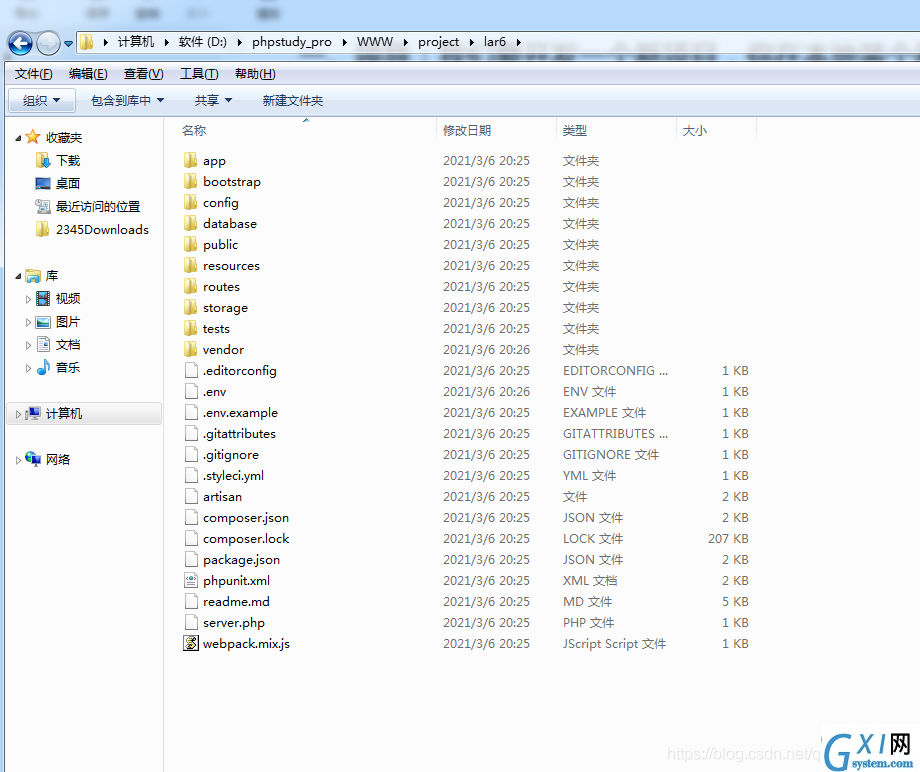Click the 2345Downloads folder icon

tap(42, 229)
